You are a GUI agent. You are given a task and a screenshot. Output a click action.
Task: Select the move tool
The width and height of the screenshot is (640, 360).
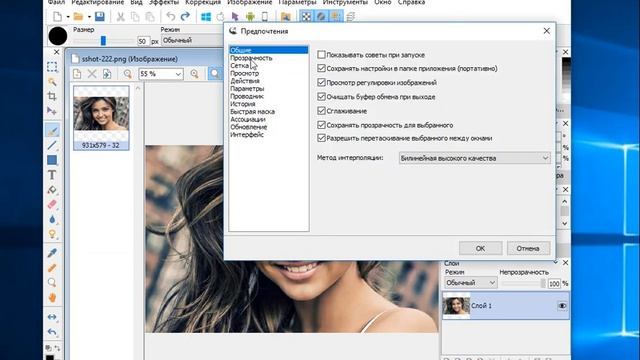click(52, 111)
